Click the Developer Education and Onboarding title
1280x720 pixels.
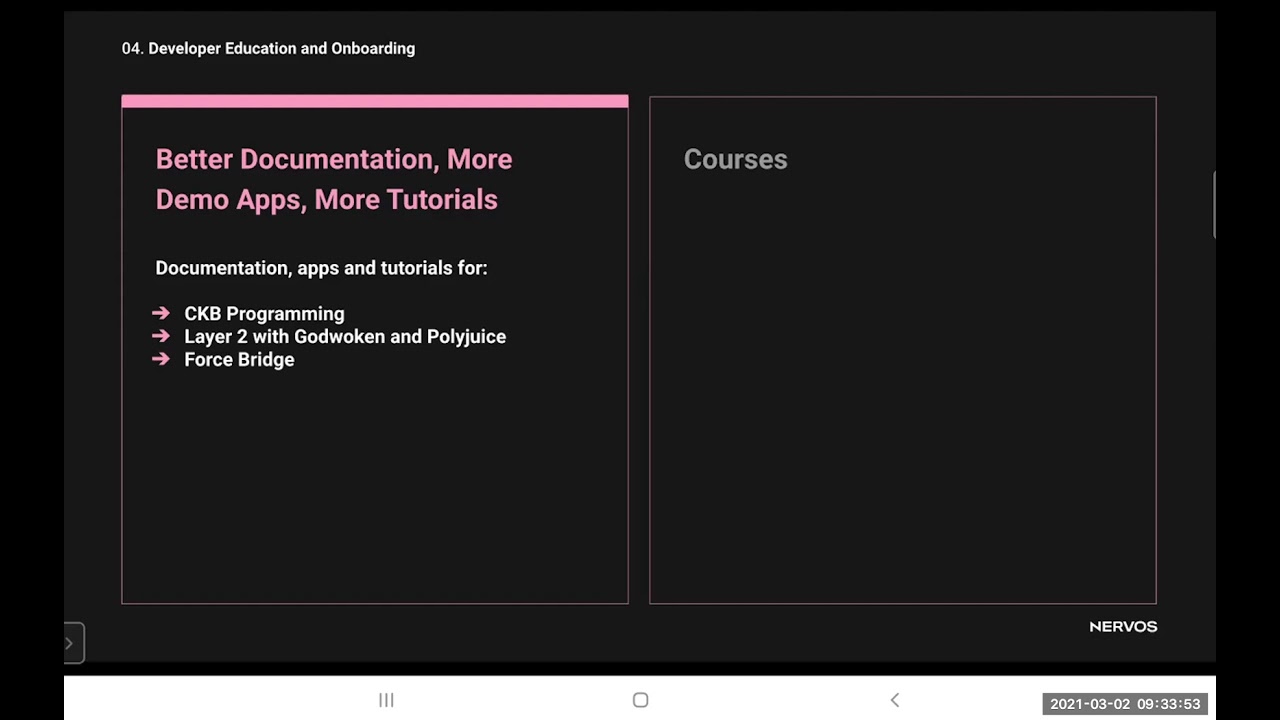281,48
